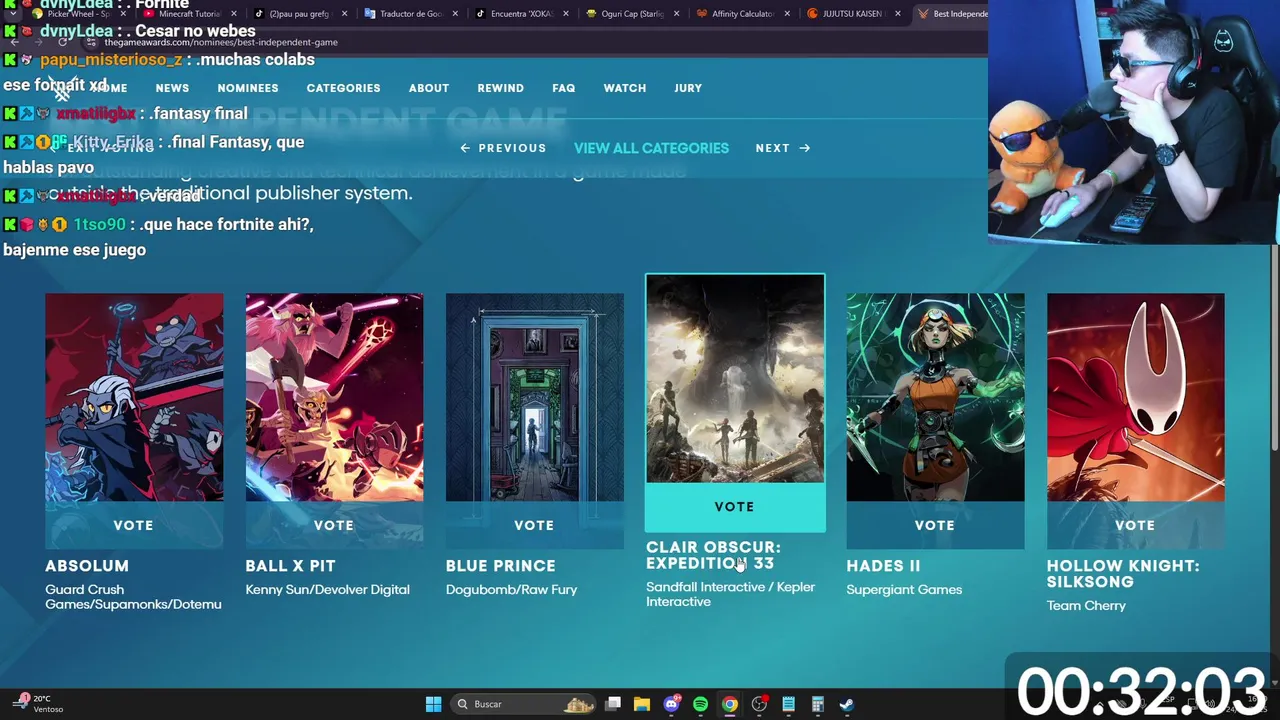Open the WATCH navigation item
Image resolution: width=1280 pixels, height=720 pixels.
coord(625,88)
